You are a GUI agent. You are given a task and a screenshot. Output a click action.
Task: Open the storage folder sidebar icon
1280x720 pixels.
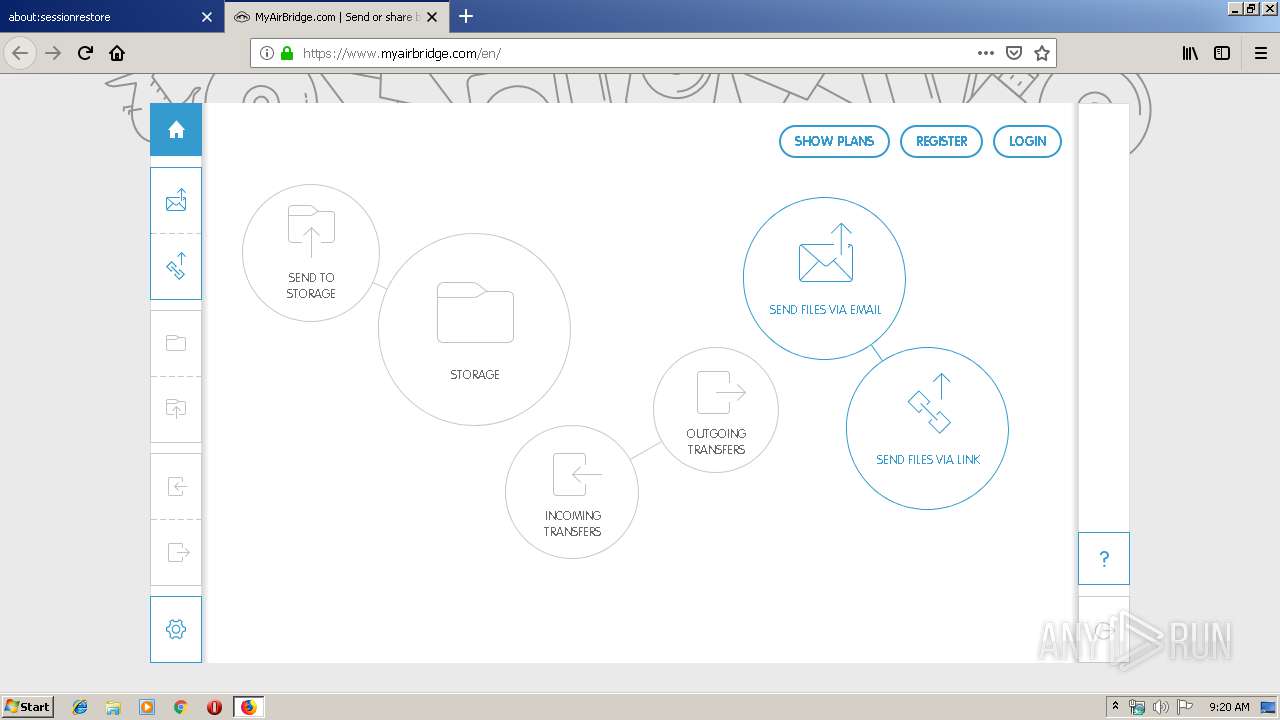176,343
